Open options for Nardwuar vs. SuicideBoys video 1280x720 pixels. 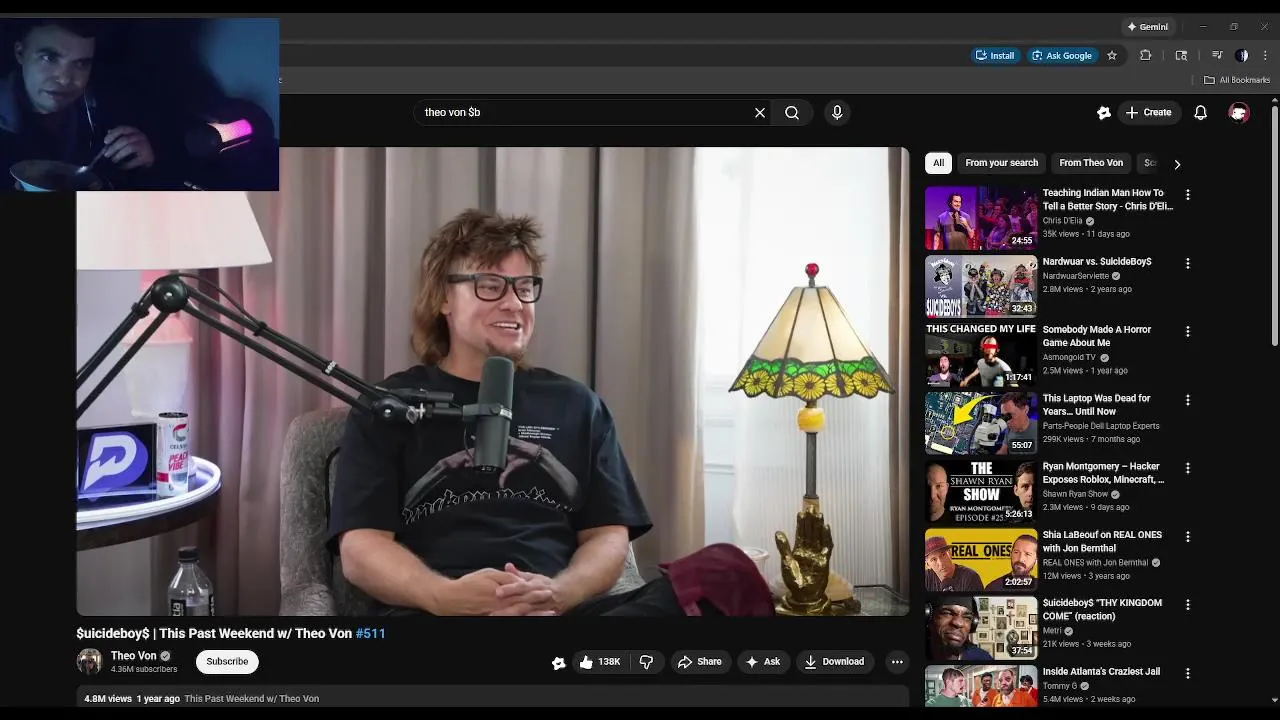1188,264
